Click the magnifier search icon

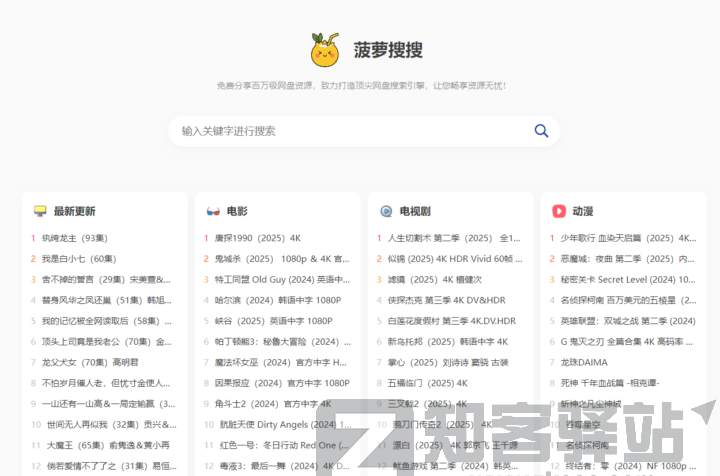[x=541, y=131]
